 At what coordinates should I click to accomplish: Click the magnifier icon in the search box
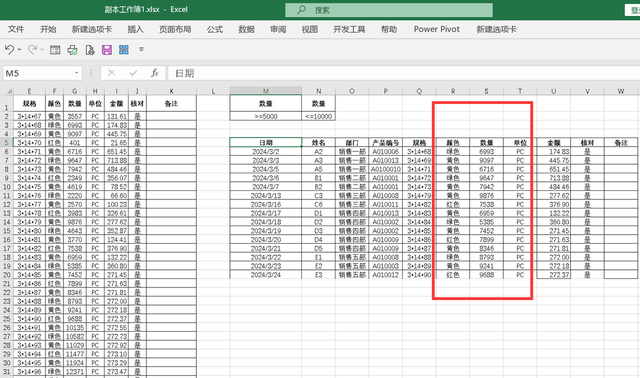(301, 10)
